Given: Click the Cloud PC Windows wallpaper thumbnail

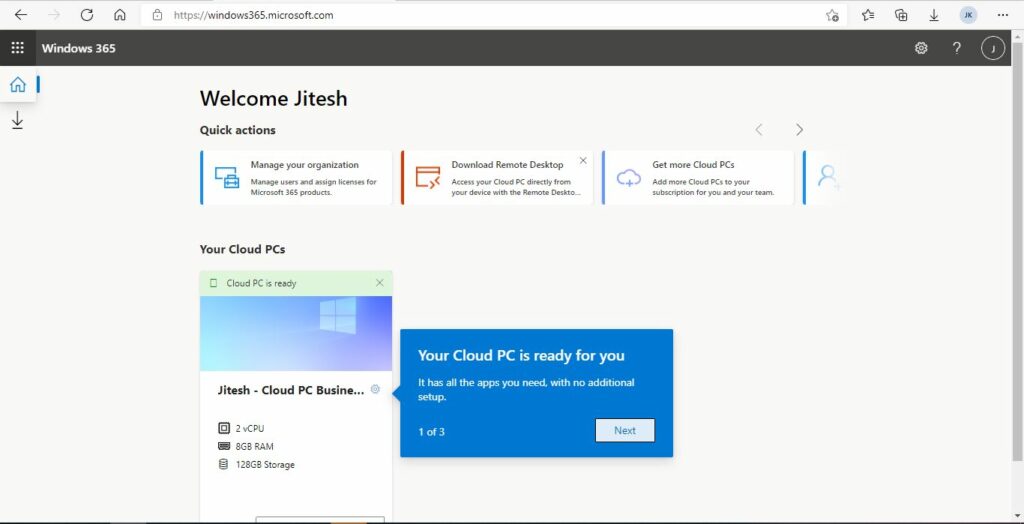Looking at the screenshot, I should pos(296,333).
